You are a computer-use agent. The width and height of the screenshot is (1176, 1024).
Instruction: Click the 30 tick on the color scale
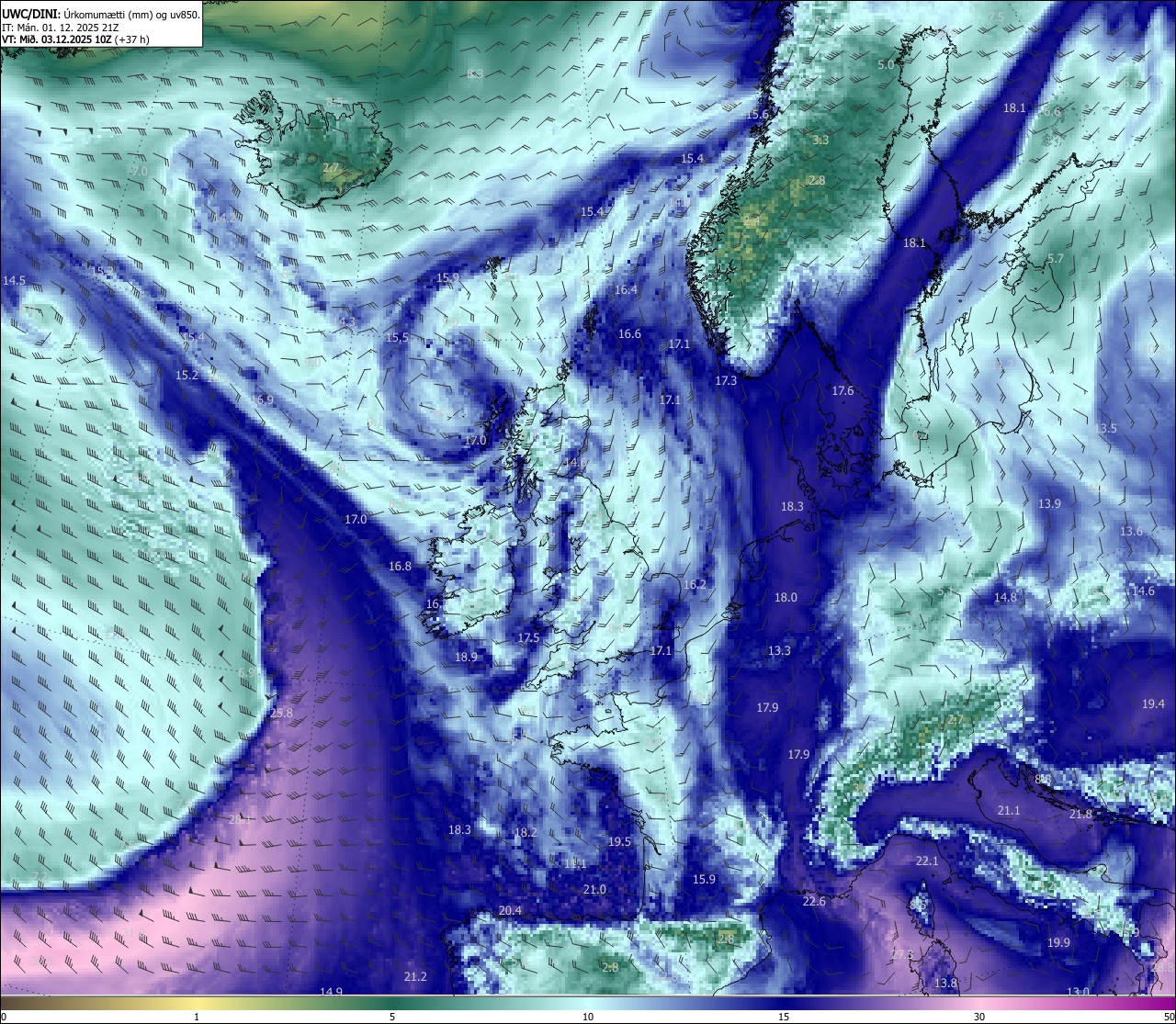(x=979, y=1017)
